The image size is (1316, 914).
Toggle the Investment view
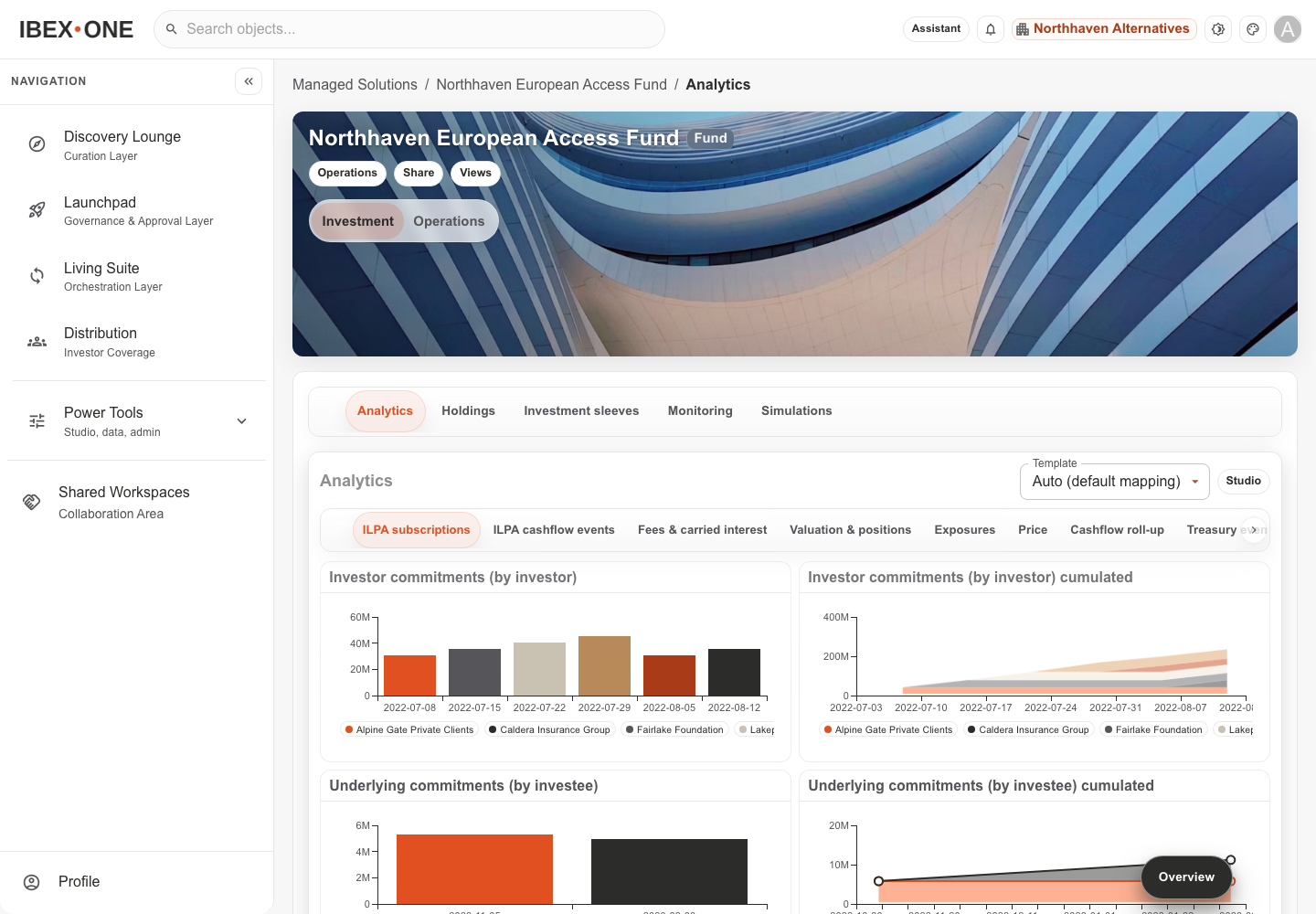357,221
